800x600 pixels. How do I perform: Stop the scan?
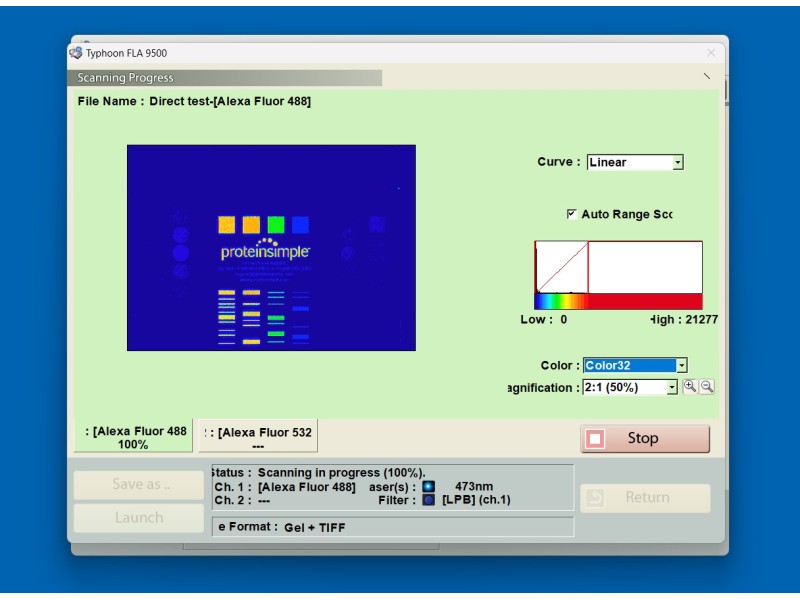645,438
